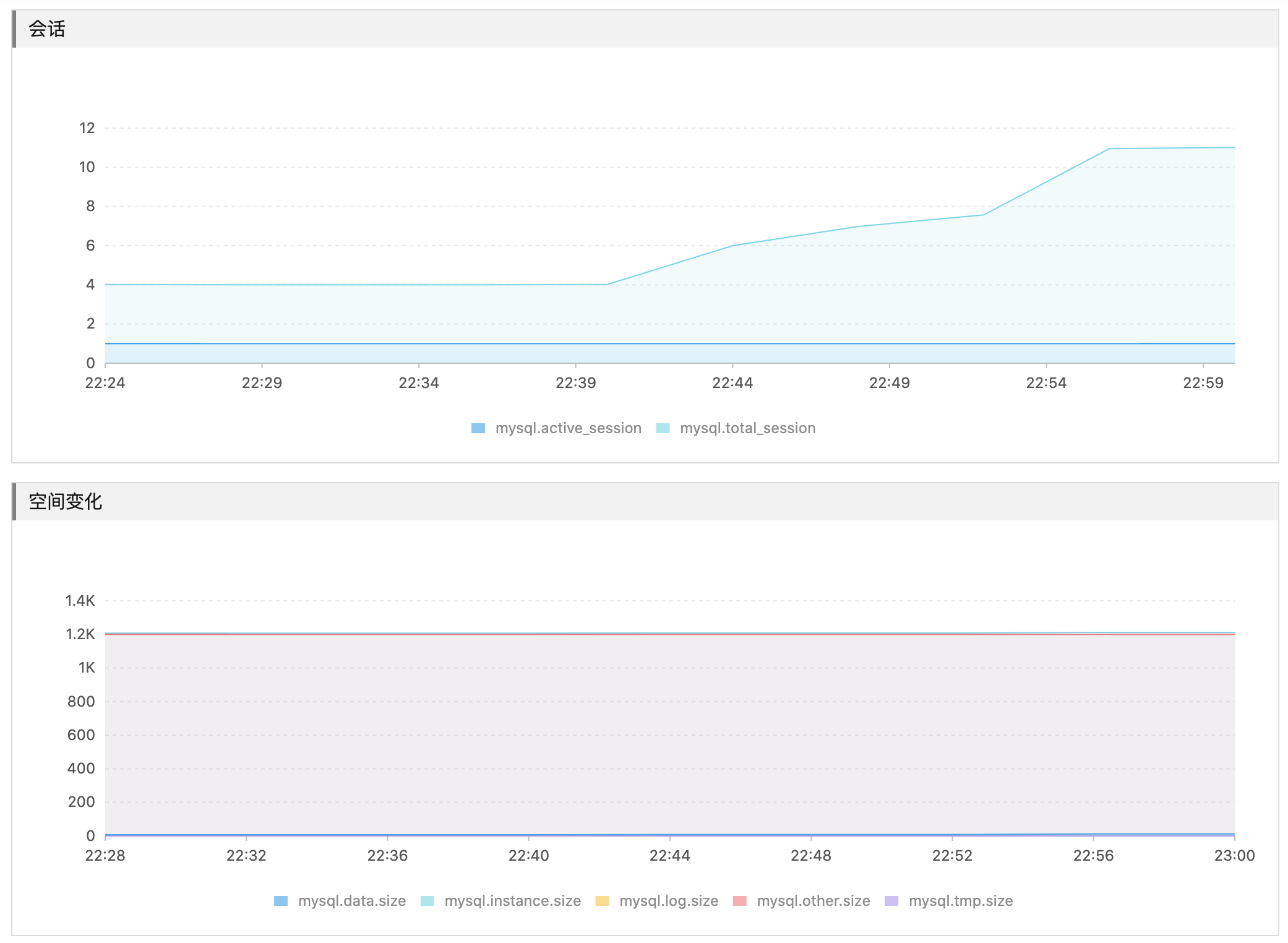
Task: Click the 会话 panel header
Action: point(47,29)
